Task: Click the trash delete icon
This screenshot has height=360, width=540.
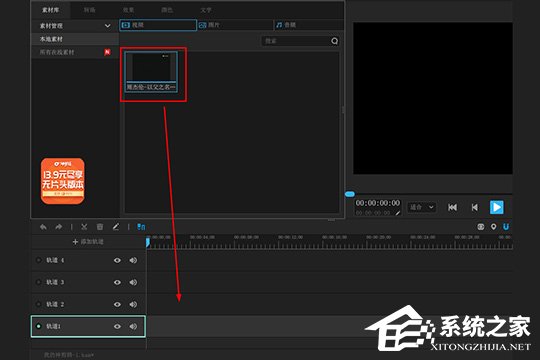Action: (x=100, y=227)
